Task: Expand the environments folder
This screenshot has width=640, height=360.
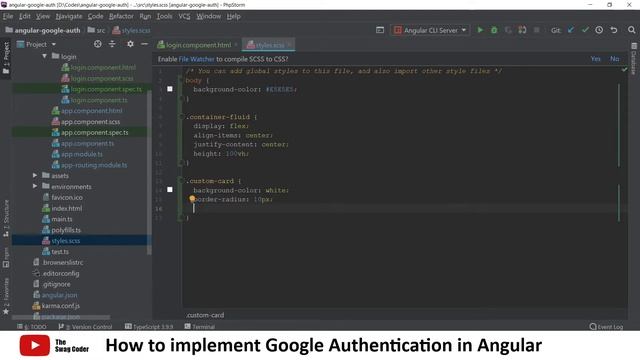Action: (35, 186)
